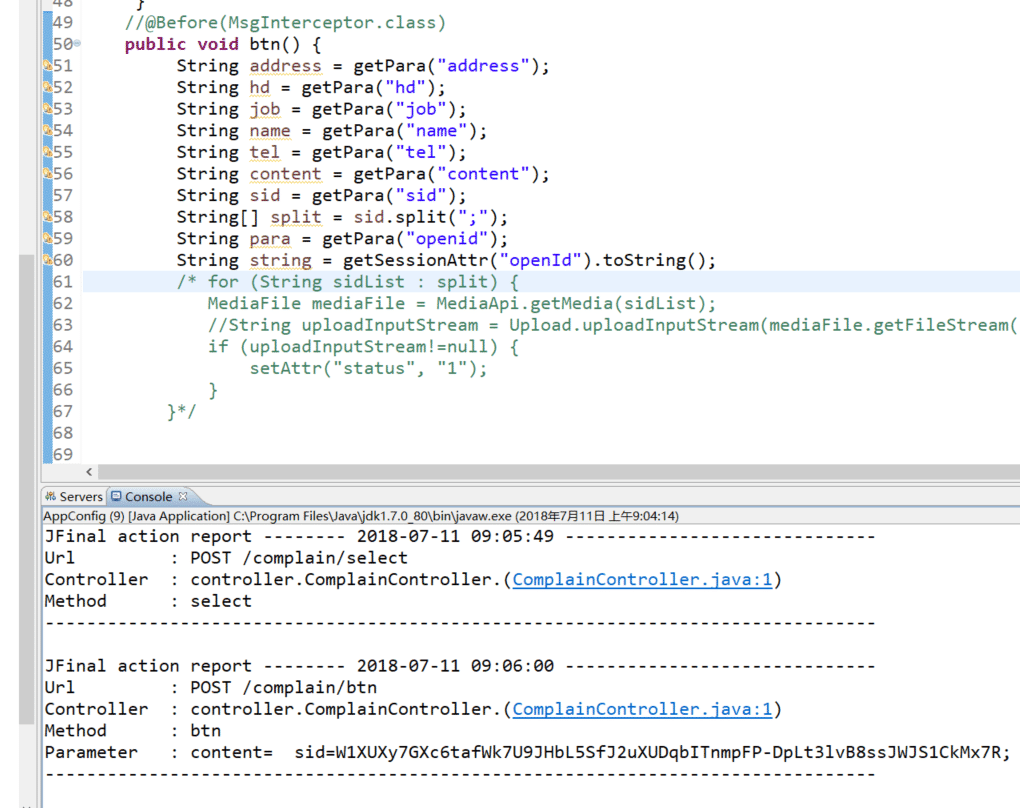The image size is (1020, 808).
Task: Click MediaApi.getMedia on line 62
Action: (x=524, y=303)
